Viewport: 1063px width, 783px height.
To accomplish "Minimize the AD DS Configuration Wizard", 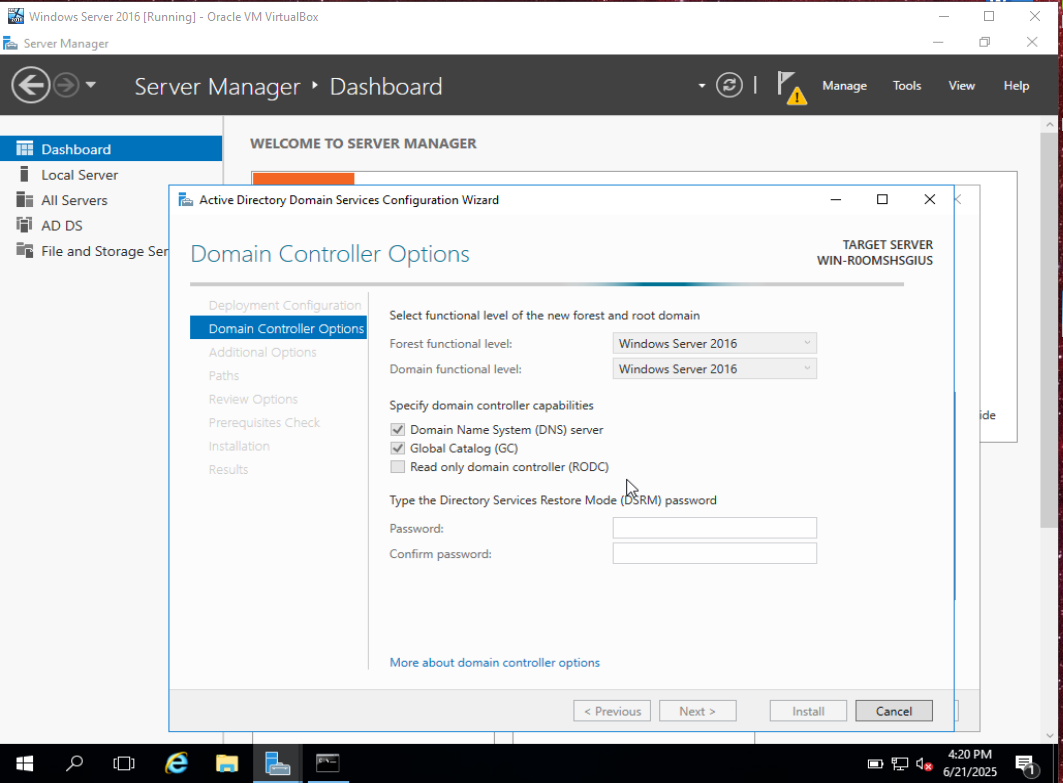I will coord(836,199).
